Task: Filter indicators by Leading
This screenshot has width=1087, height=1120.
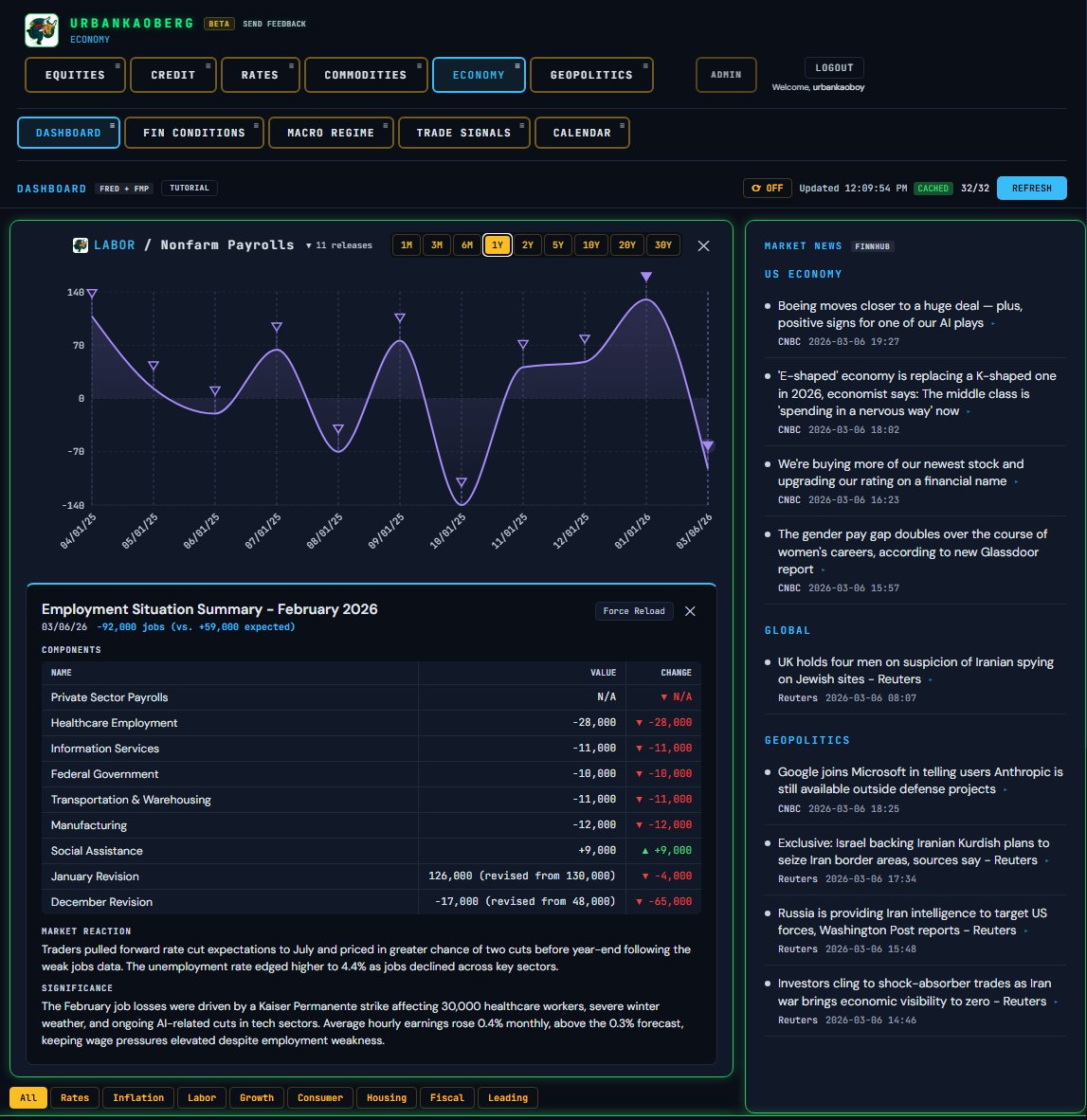Action: [x=508, y=1098]
